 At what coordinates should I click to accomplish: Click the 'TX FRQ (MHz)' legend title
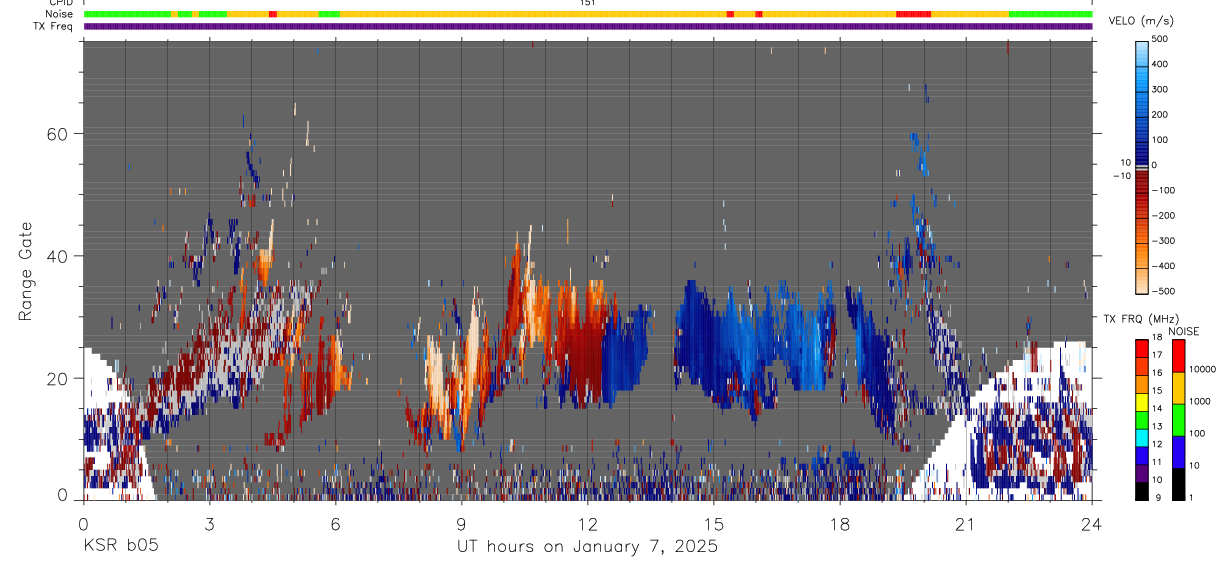coord(1142,319)
